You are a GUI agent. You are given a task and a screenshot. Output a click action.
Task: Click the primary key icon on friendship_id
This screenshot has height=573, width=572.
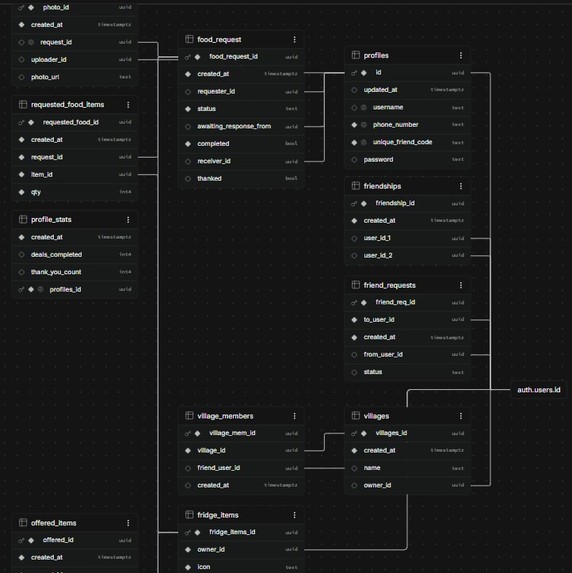[x=354, y=204]
